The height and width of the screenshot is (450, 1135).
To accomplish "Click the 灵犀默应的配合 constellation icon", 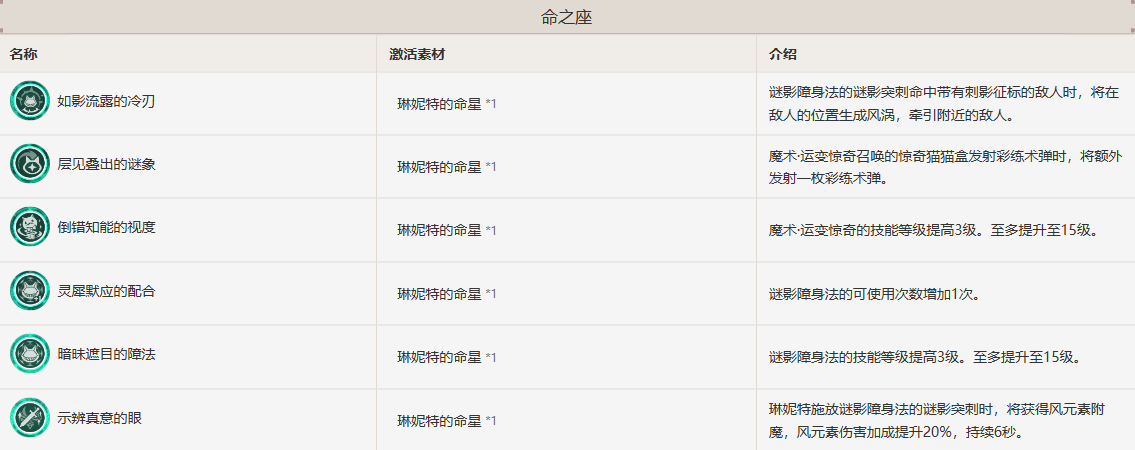I will 30,292.
